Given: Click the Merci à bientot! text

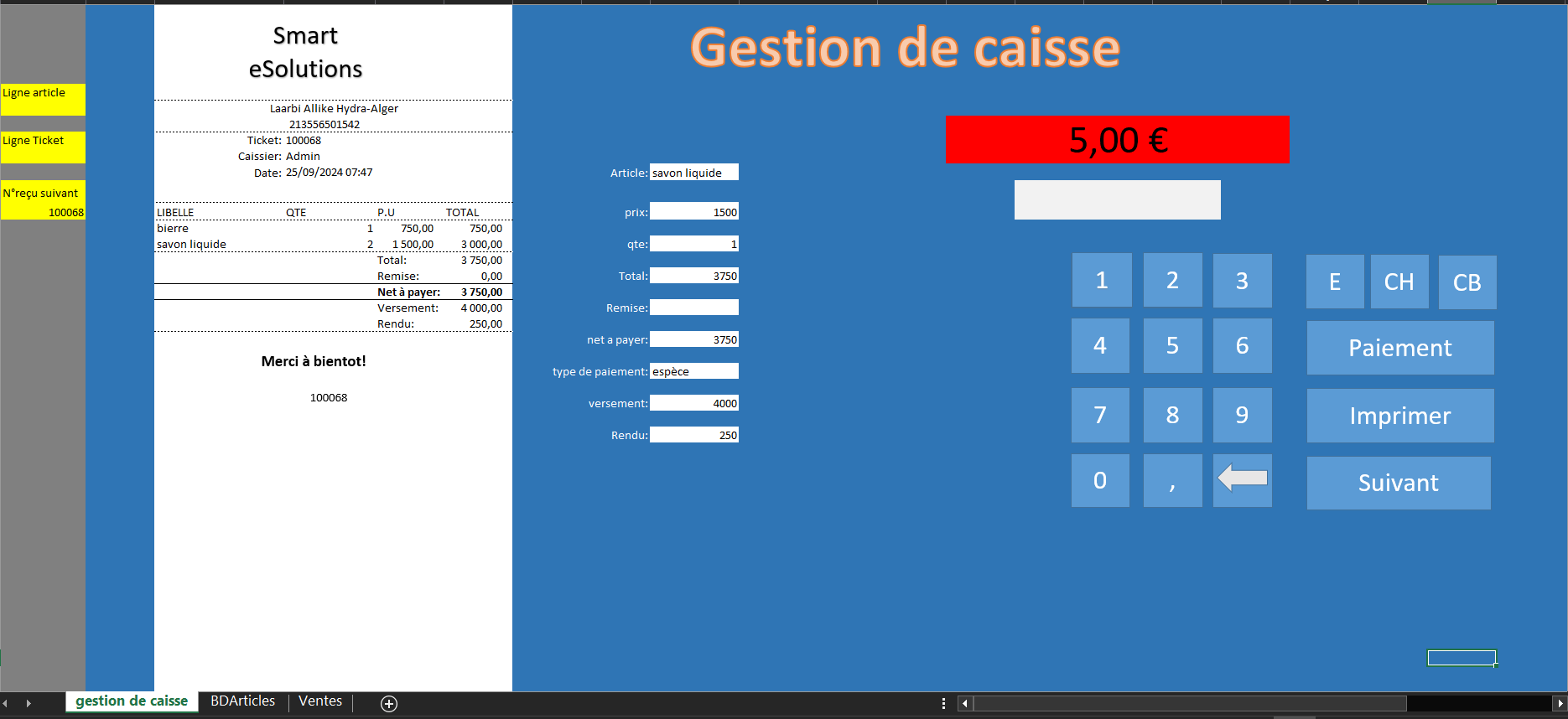Looking at the screenshot, I should click(x=314, y=361).
